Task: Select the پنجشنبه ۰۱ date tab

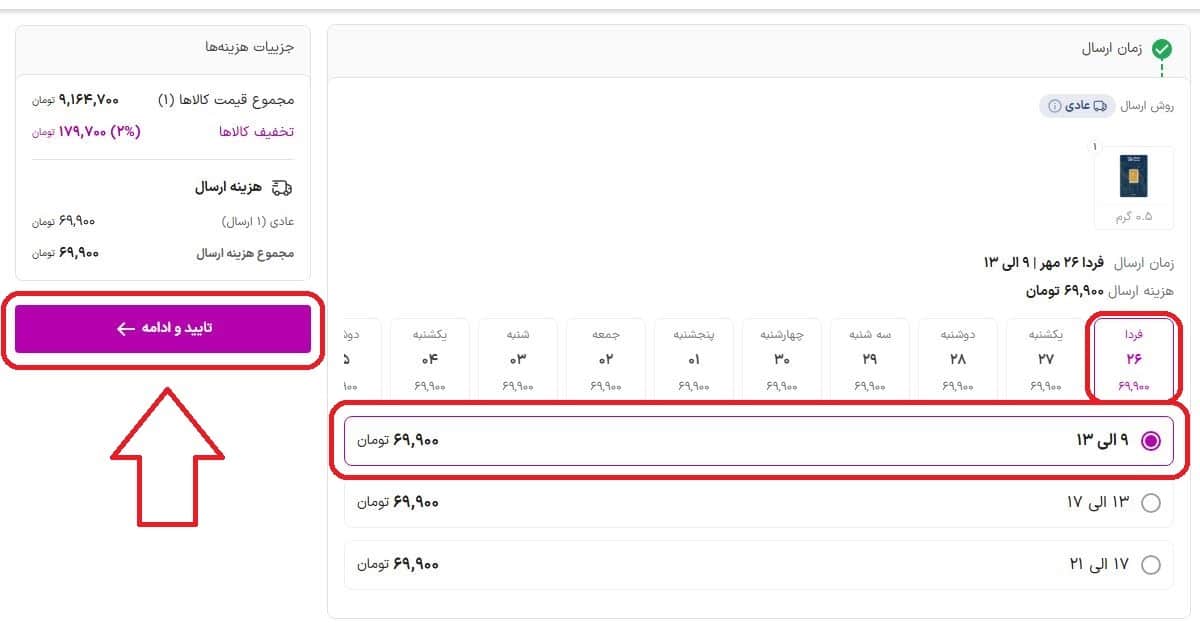Action: (693, 355)
